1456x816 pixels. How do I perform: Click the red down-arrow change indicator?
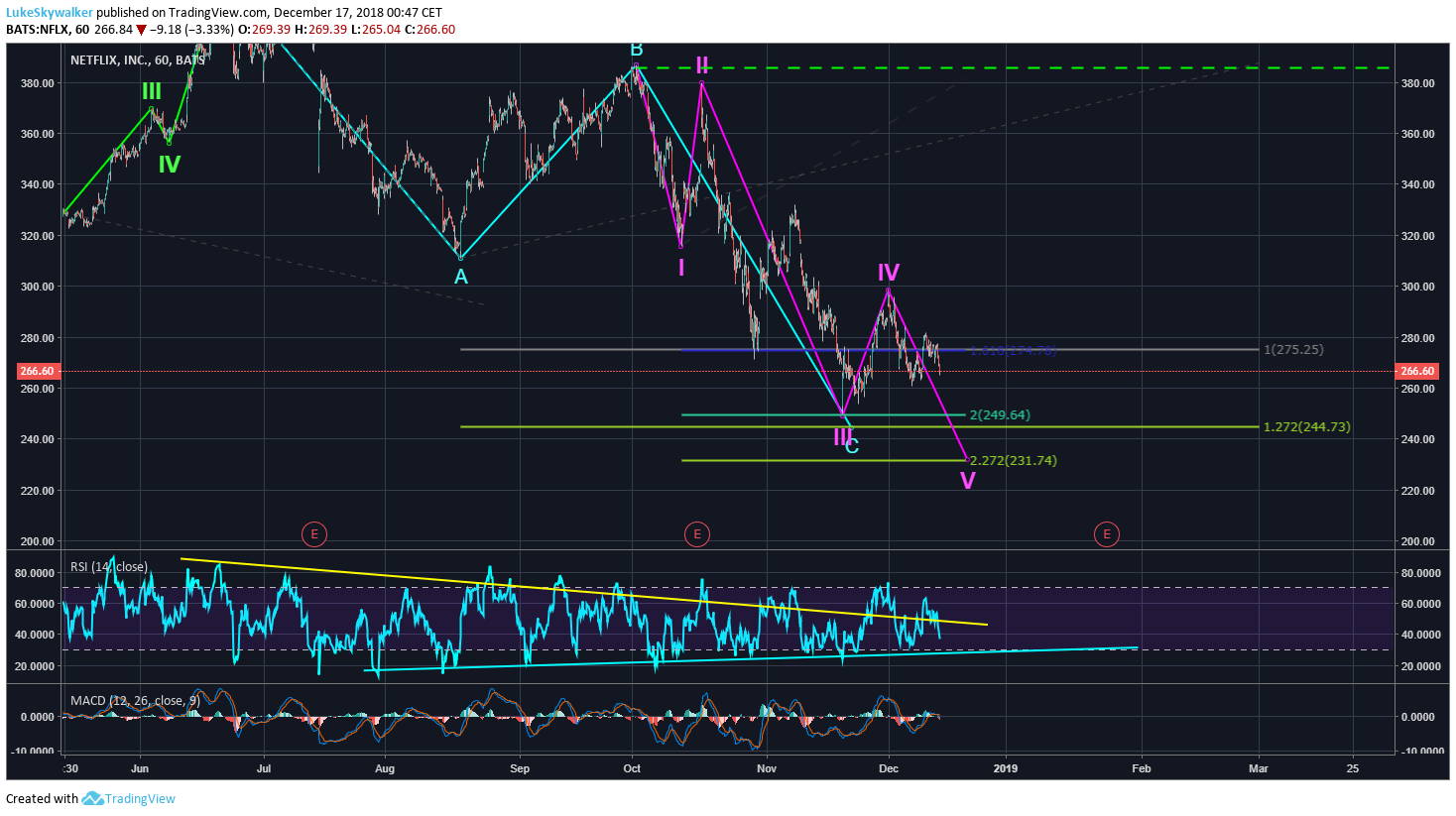141,30
